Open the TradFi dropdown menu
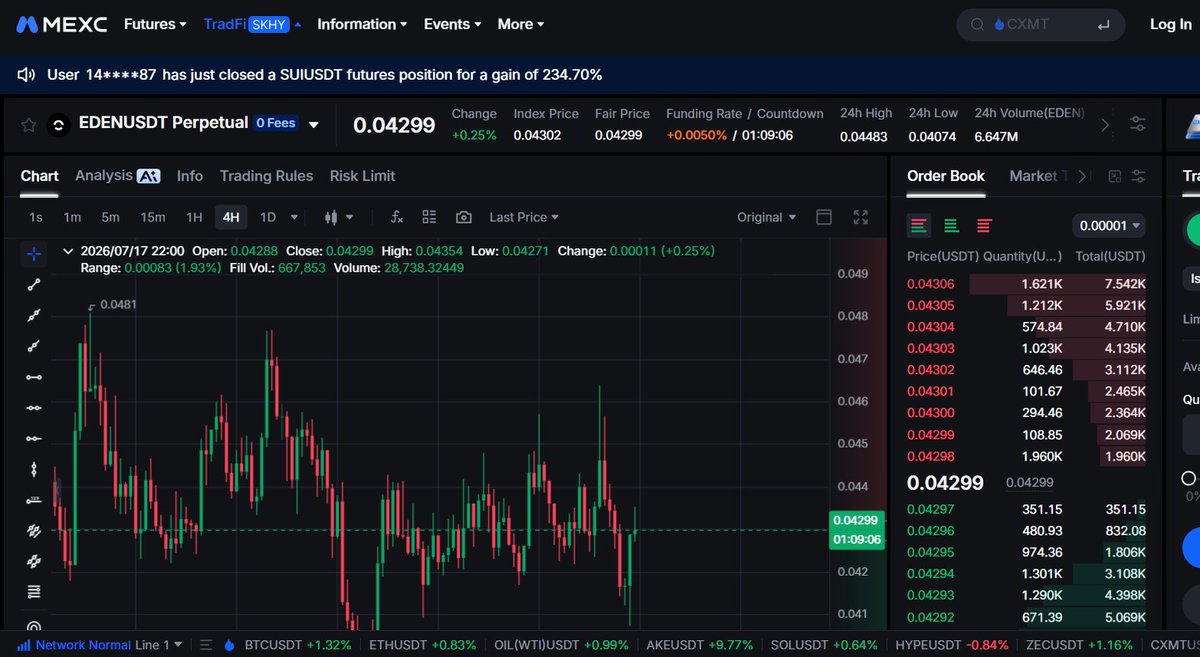The image size is (1200, 657). 252,24
